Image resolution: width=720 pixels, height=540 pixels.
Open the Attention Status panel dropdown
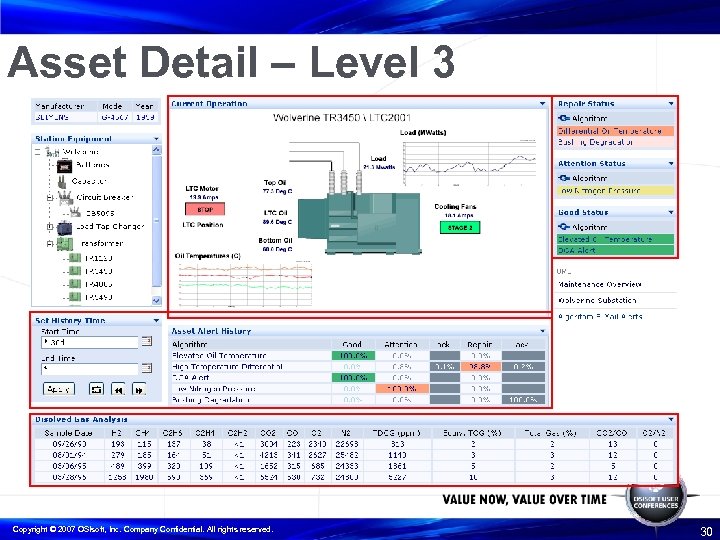(671, 163)
